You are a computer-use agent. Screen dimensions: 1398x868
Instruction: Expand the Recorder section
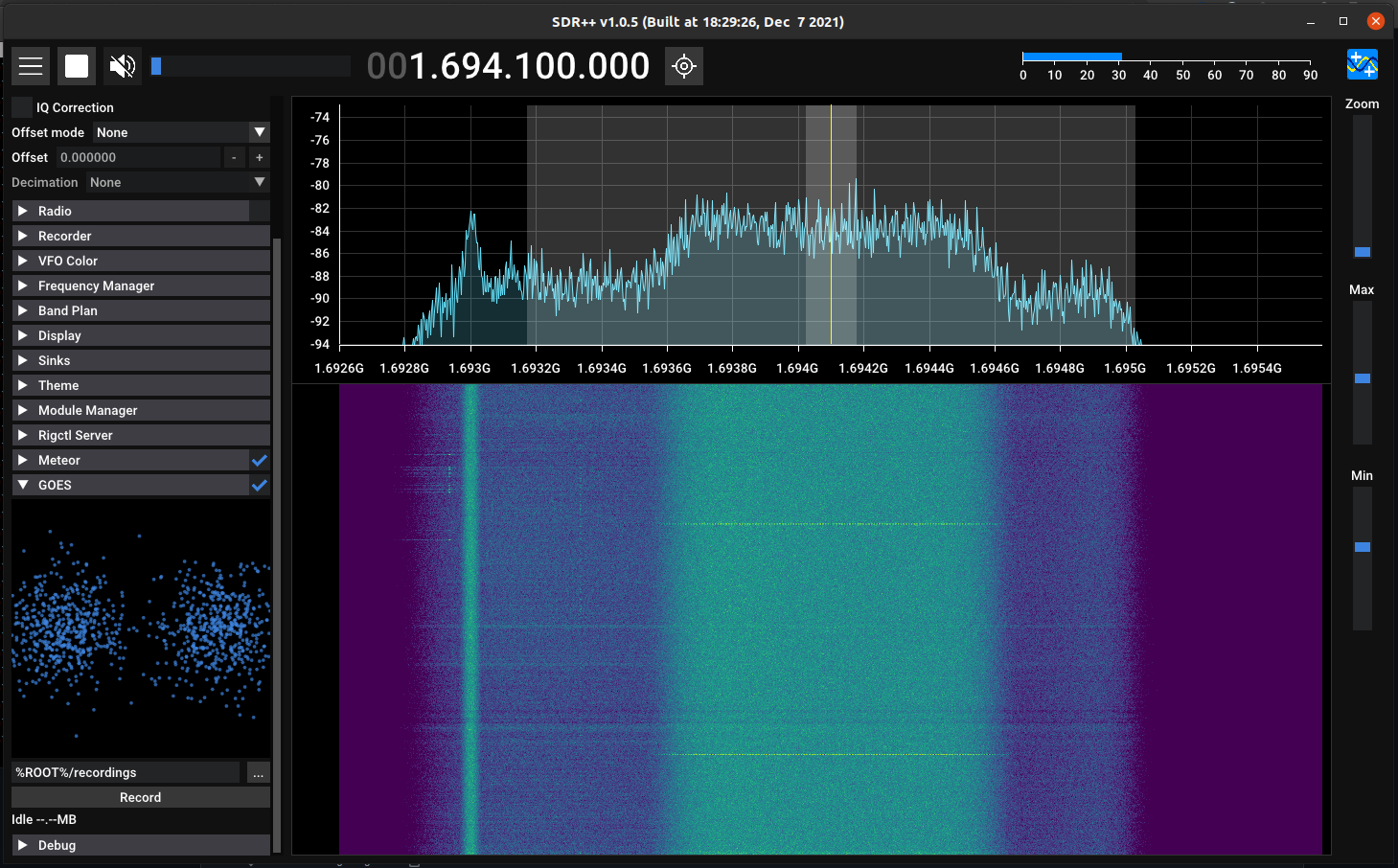[x=141, y=236]
